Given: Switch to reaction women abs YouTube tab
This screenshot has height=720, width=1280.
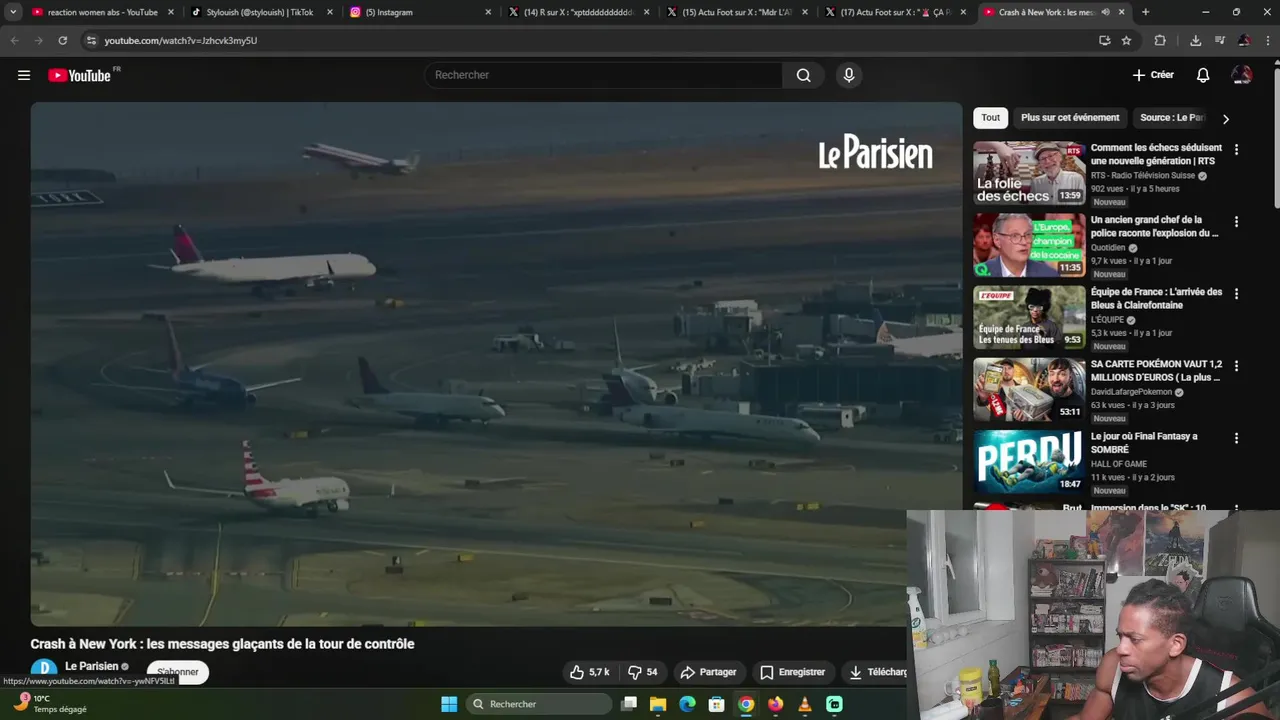Looking at the screenshot, I should (x=100, y=12).
